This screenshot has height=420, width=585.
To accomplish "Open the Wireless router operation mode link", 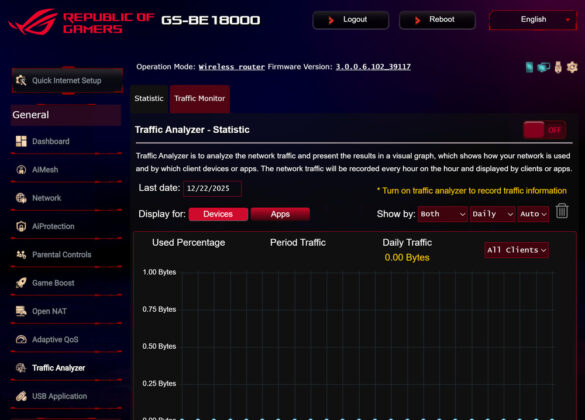I will (232, 67).
